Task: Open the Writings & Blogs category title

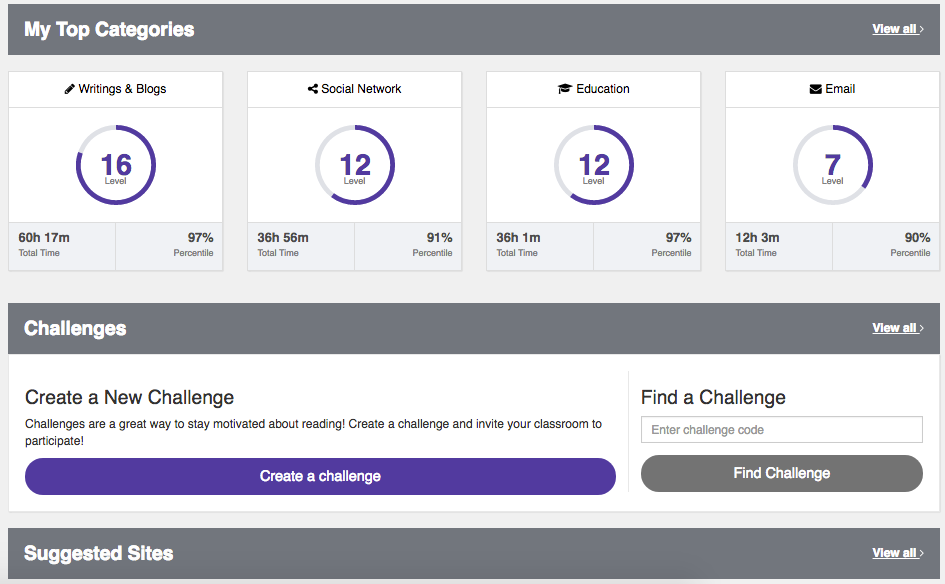Action: coord(122,89)
